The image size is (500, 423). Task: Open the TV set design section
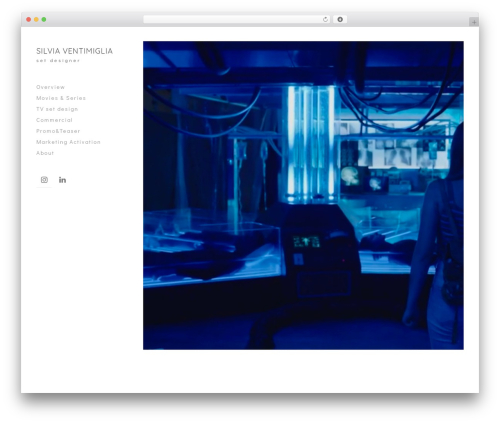tap(57, 109)
